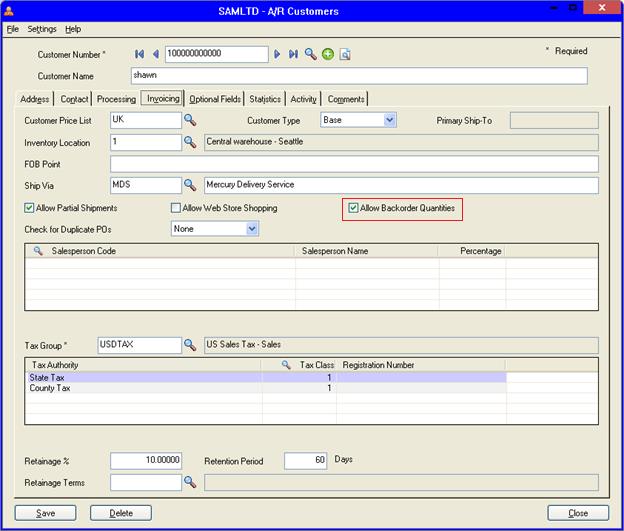Click the Close button

[578, 513]
